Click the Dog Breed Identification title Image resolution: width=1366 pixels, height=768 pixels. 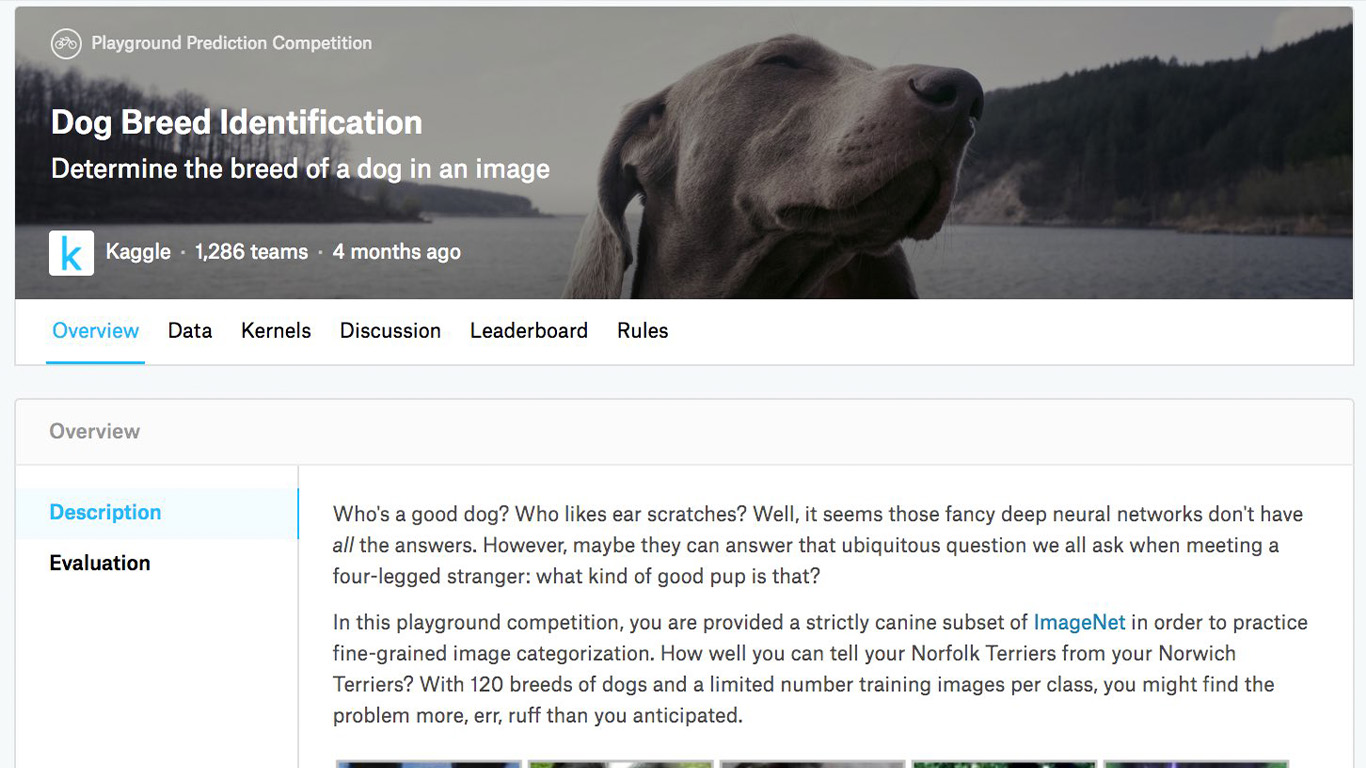click(236, 123)
